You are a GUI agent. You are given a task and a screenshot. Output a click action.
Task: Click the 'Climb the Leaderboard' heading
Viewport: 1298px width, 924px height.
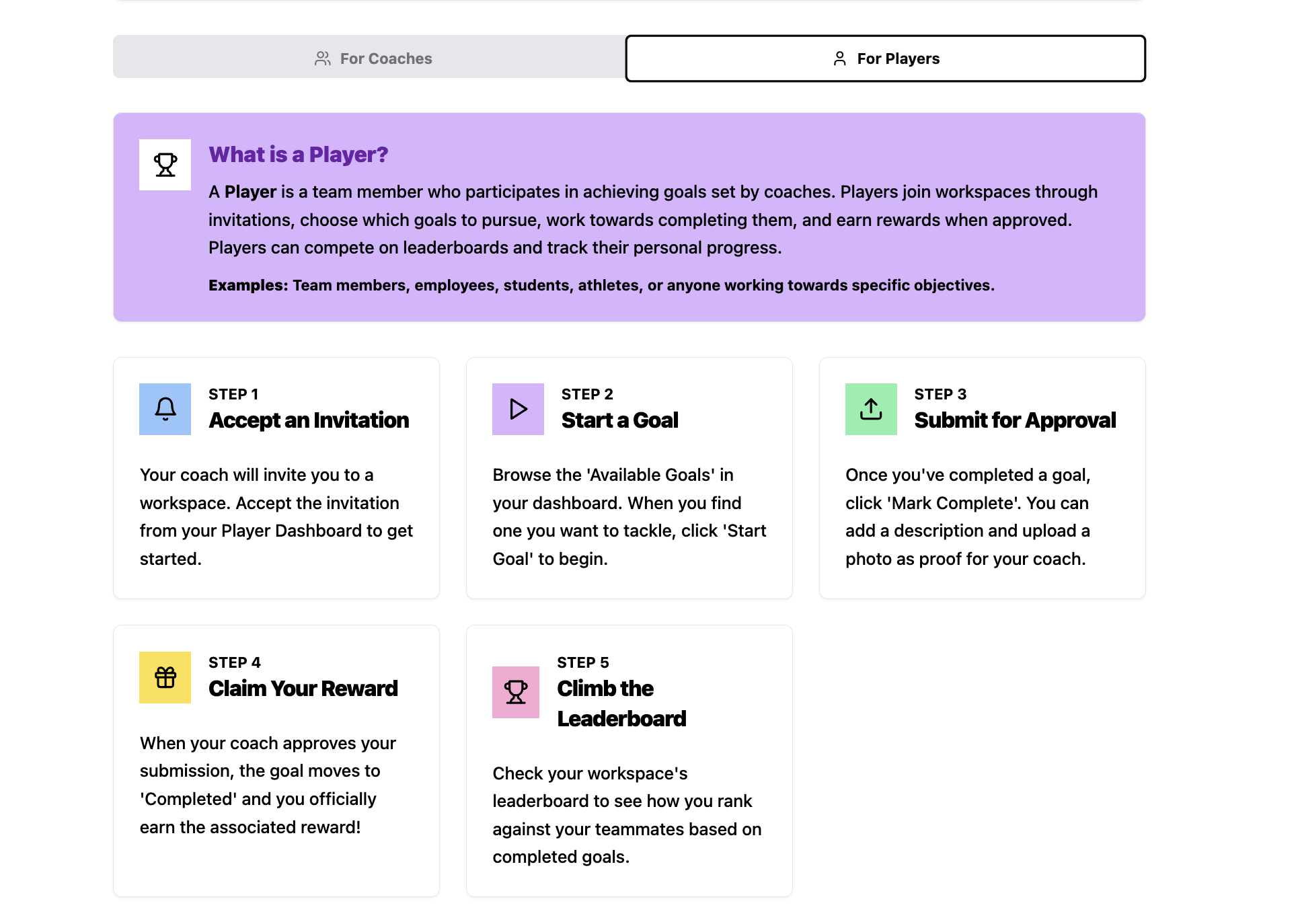621,703
